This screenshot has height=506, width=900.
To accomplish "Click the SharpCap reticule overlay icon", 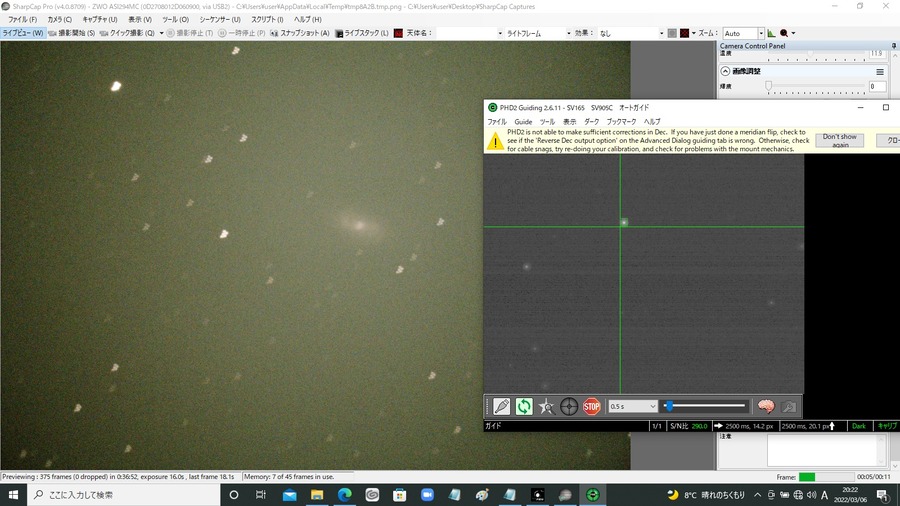I will (684, 33).
